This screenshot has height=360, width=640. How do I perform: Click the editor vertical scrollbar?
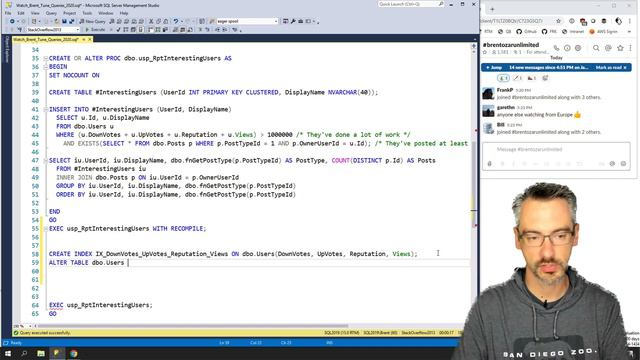(x=473, y=184)
